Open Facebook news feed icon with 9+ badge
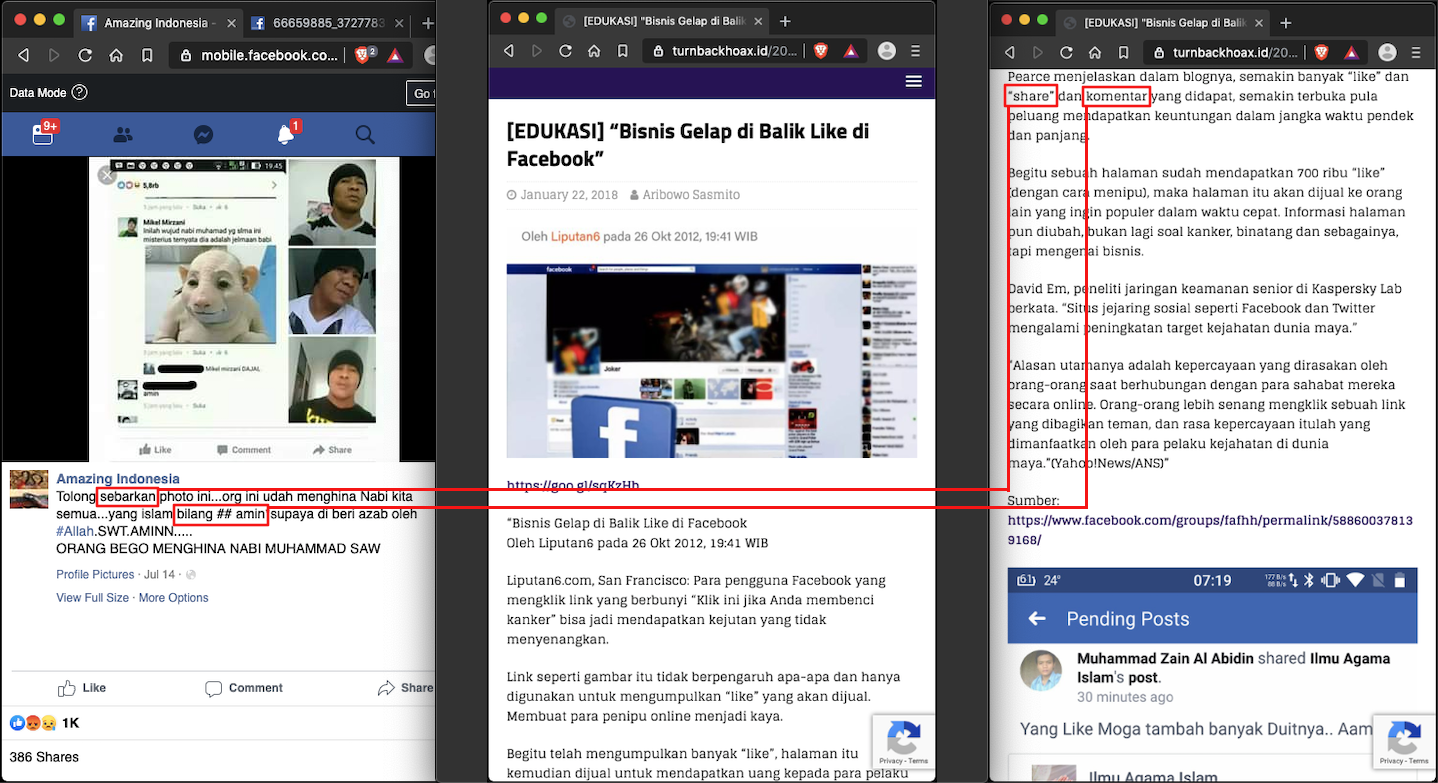 43,134
